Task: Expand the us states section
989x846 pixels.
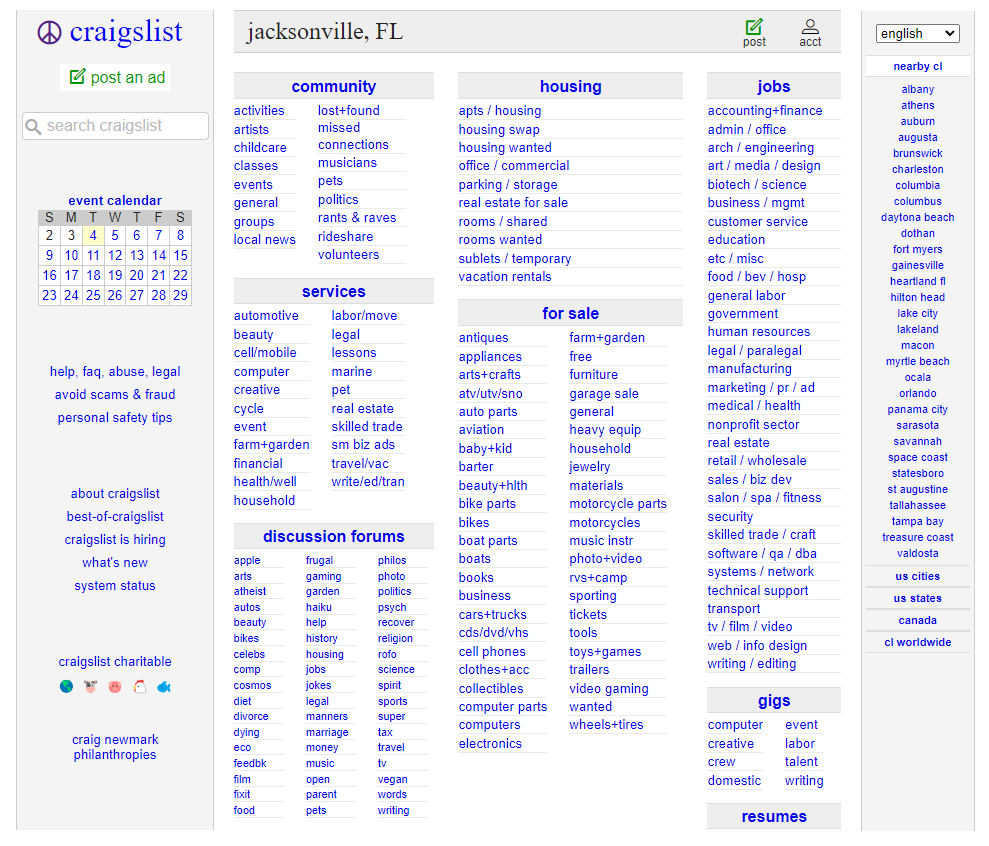Action: [917, 598]
